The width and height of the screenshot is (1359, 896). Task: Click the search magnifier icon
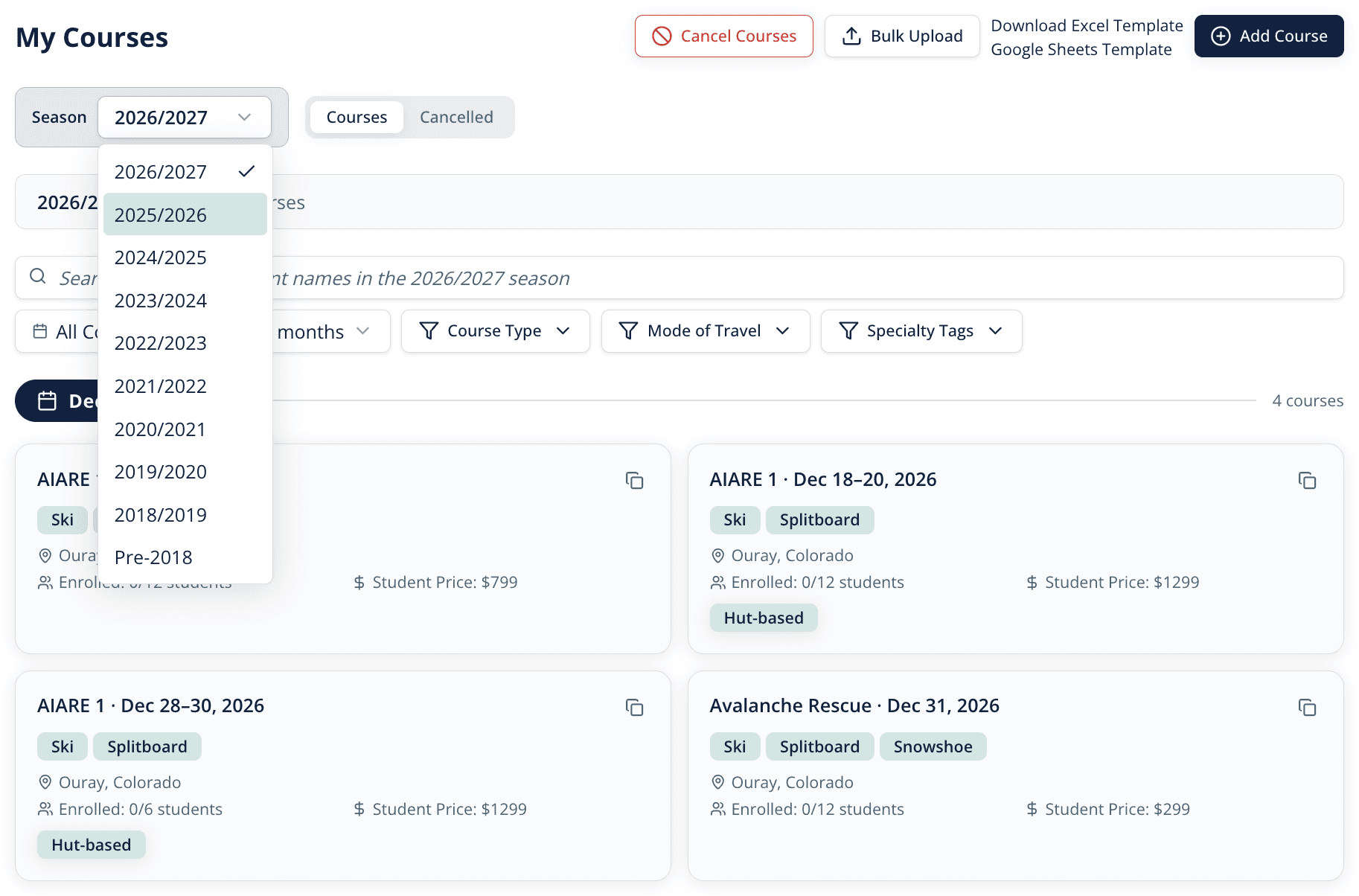[x=38, y=277]
